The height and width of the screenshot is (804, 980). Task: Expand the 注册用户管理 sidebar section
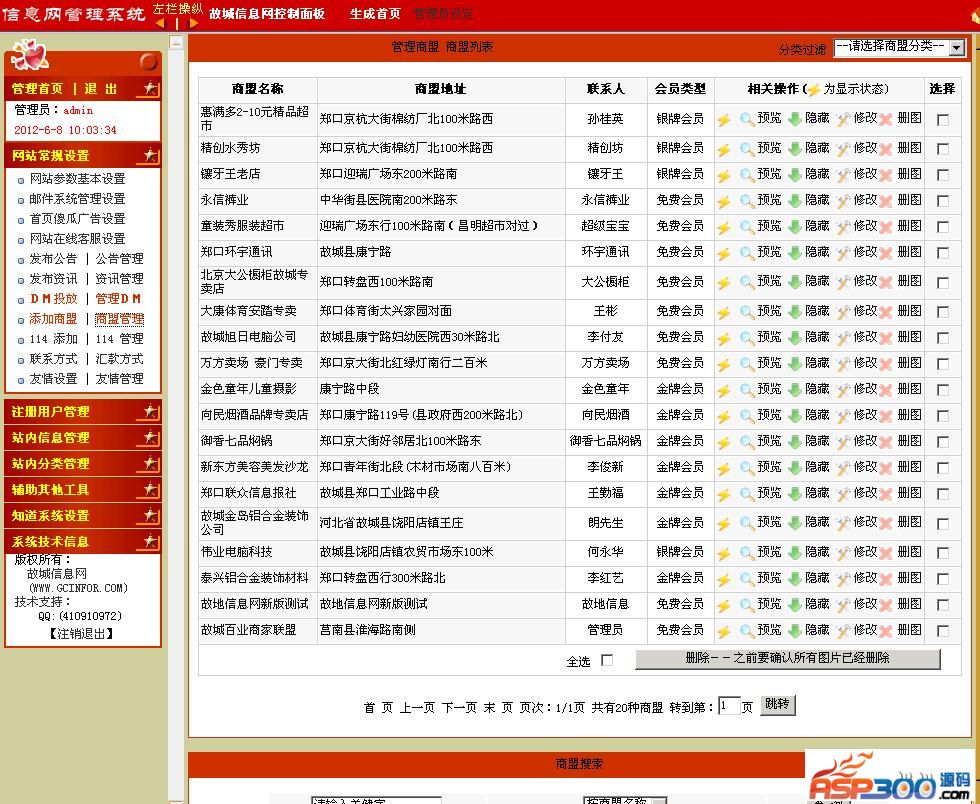point(82,412)
